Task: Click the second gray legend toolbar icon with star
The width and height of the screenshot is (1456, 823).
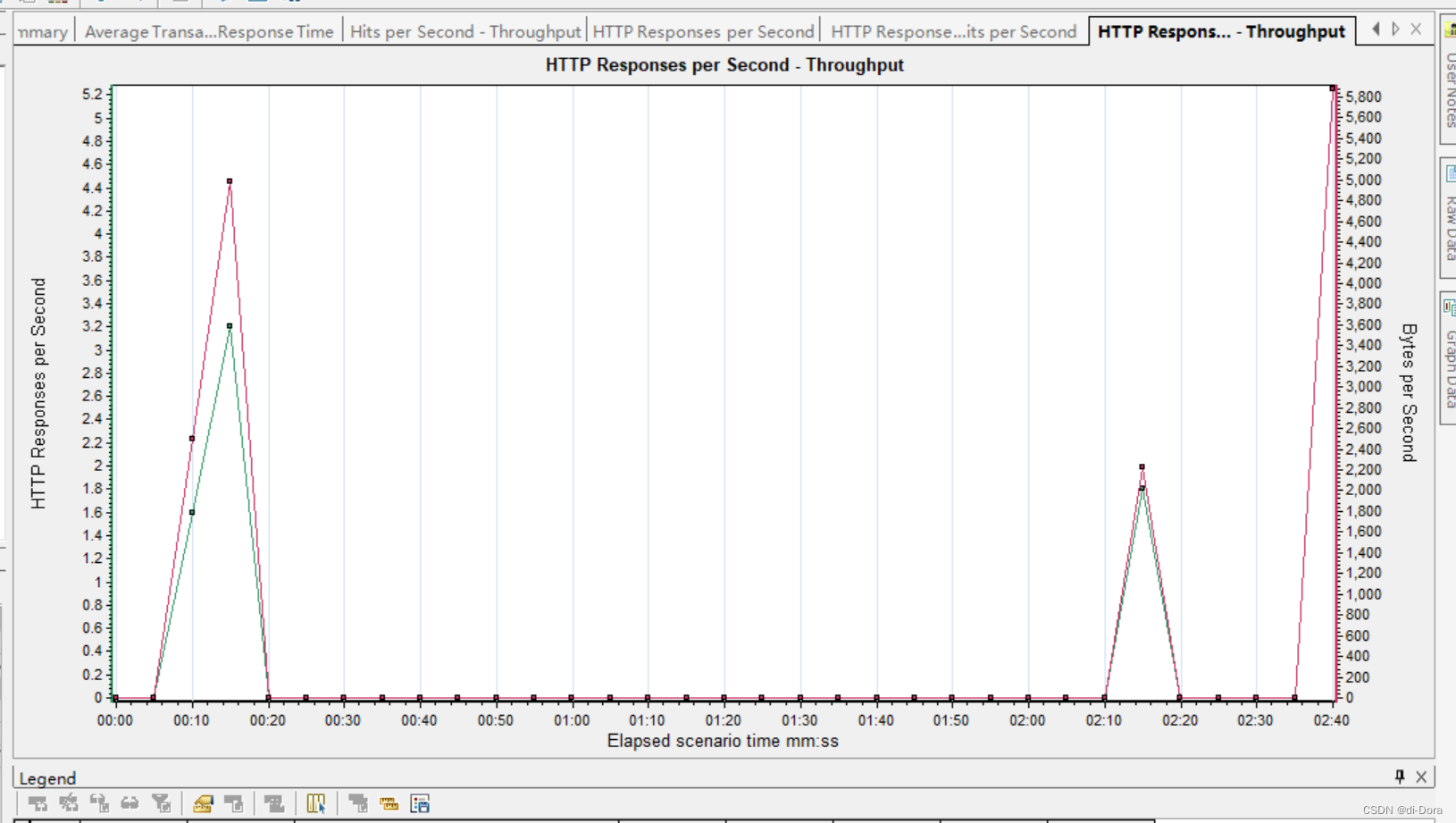Action: click(x=69, y=803)
